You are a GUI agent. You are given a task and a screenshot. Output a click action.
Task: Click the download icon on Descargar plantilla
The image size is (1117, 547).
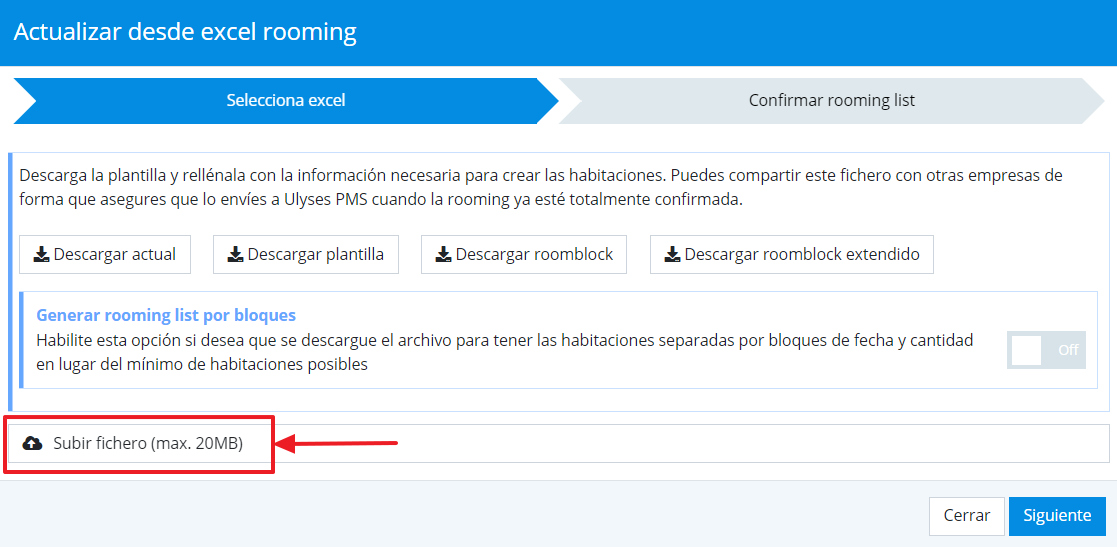(x=235, y=255)
